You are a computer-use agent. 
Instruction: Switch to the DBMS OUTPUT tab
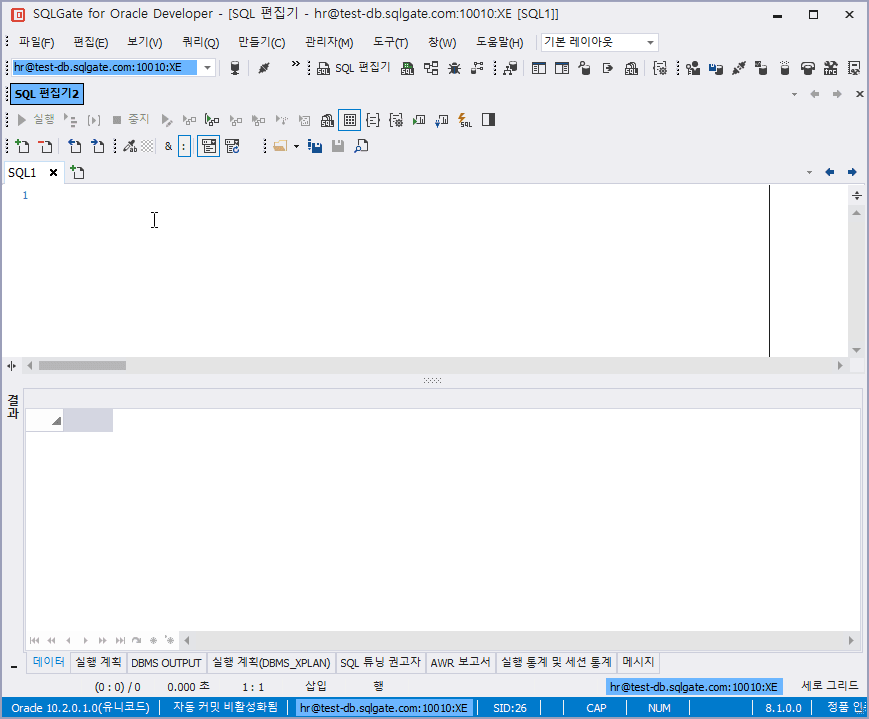166,662
